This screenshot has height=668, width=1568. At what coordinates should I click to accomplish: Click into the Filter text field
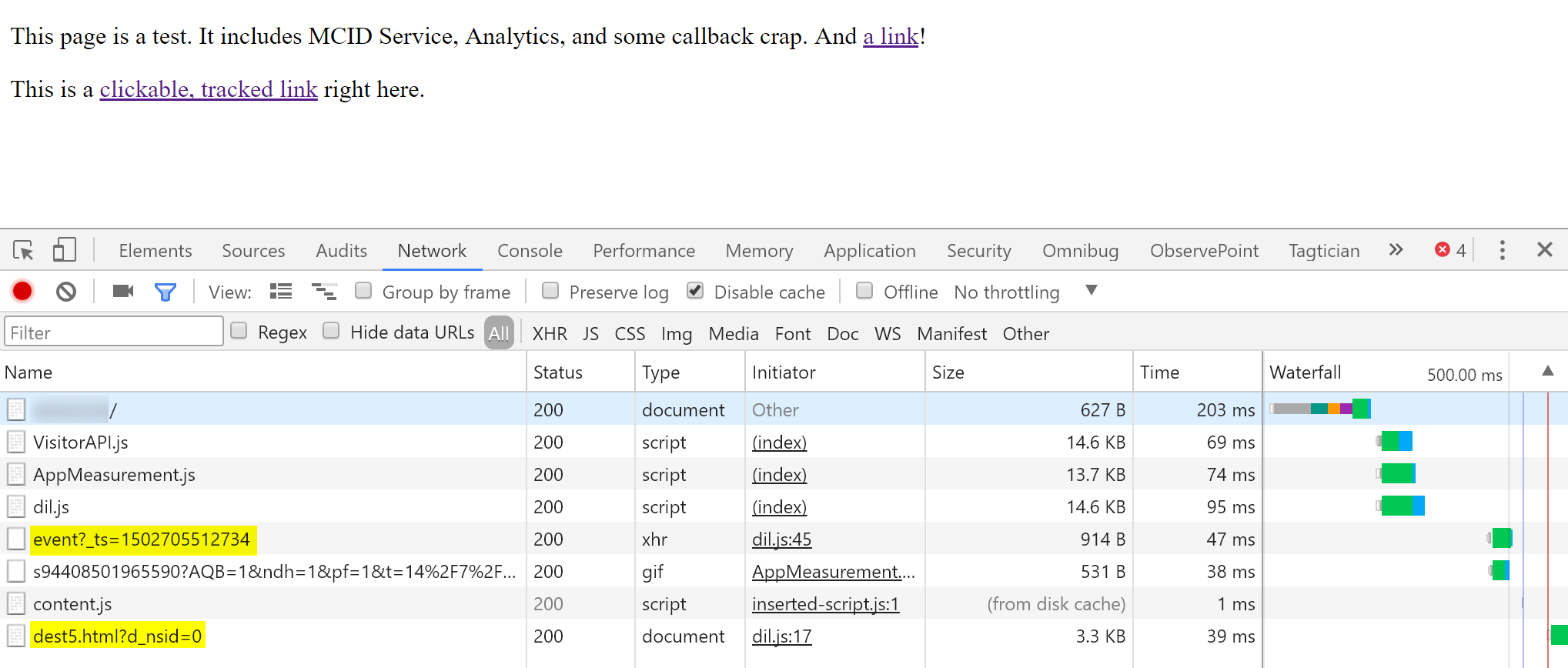tap(114, 332)
